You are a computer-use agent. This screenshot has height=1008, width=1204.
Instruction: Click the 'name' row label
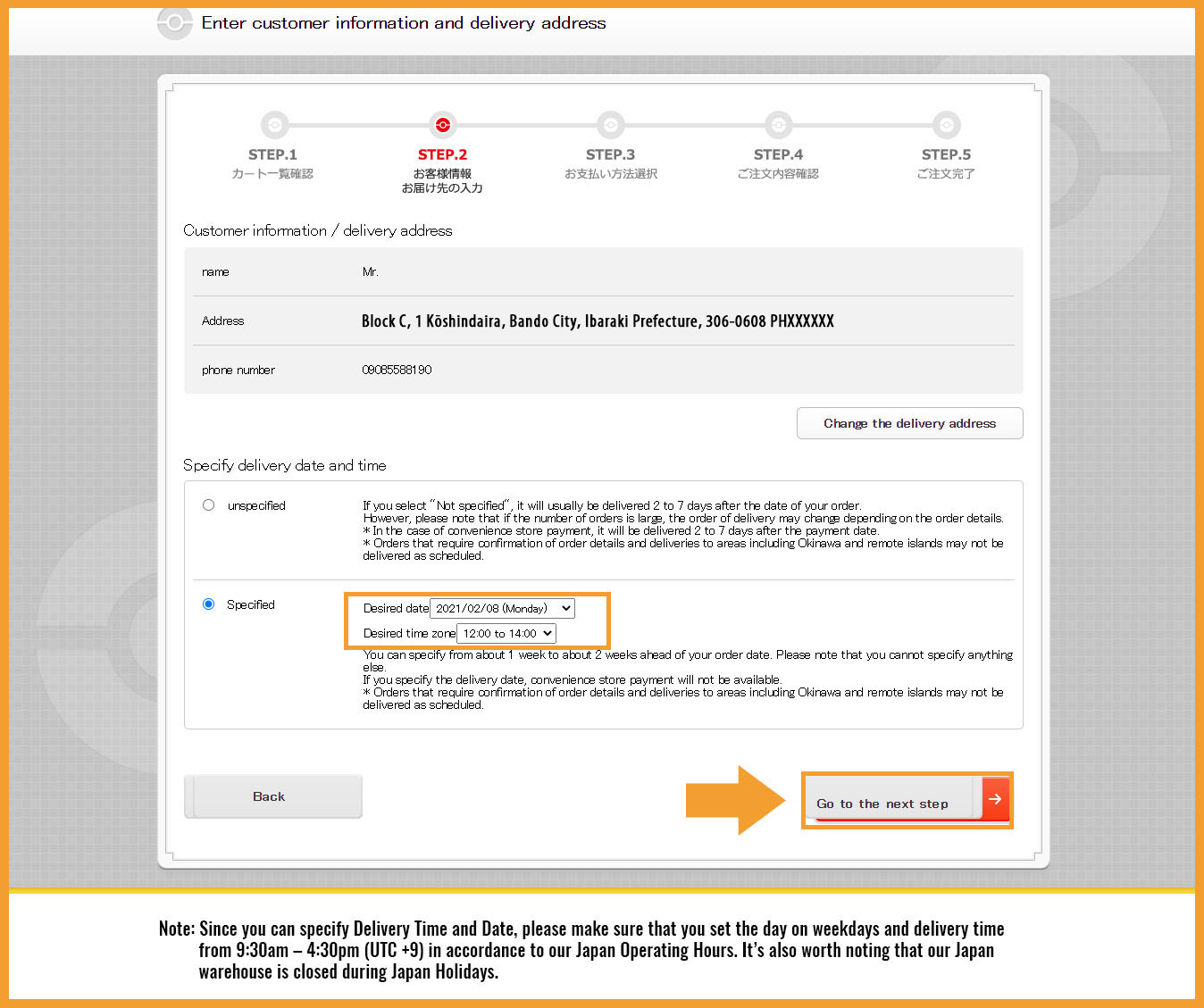tap(215, 271)
